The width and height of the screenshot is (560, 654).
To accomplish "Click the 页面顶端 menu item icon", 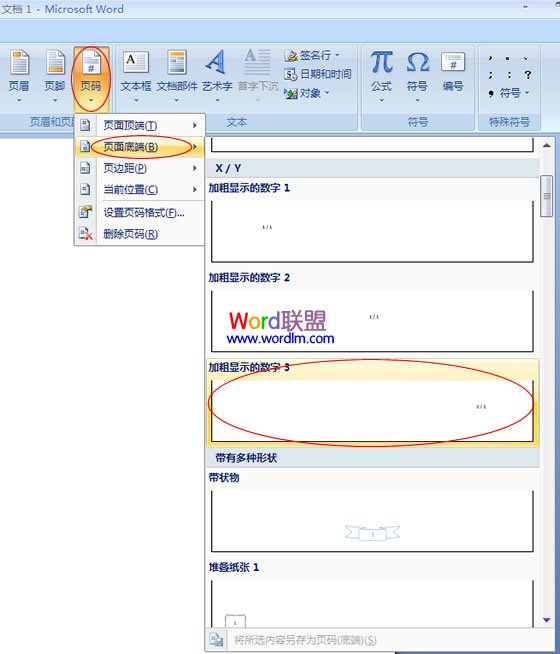I will pos(85,125).
